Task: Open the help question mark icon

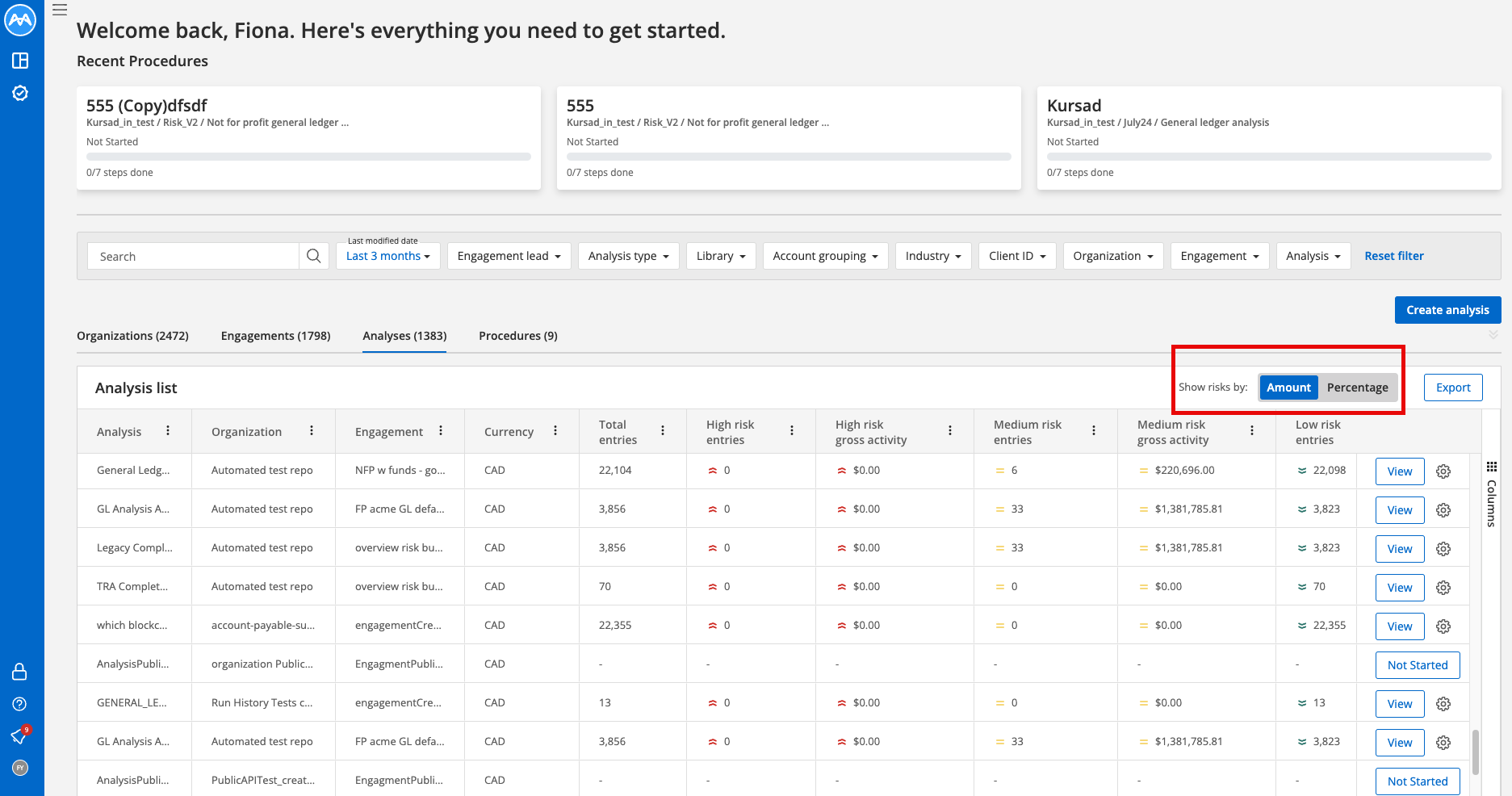Action: point(20,704)
